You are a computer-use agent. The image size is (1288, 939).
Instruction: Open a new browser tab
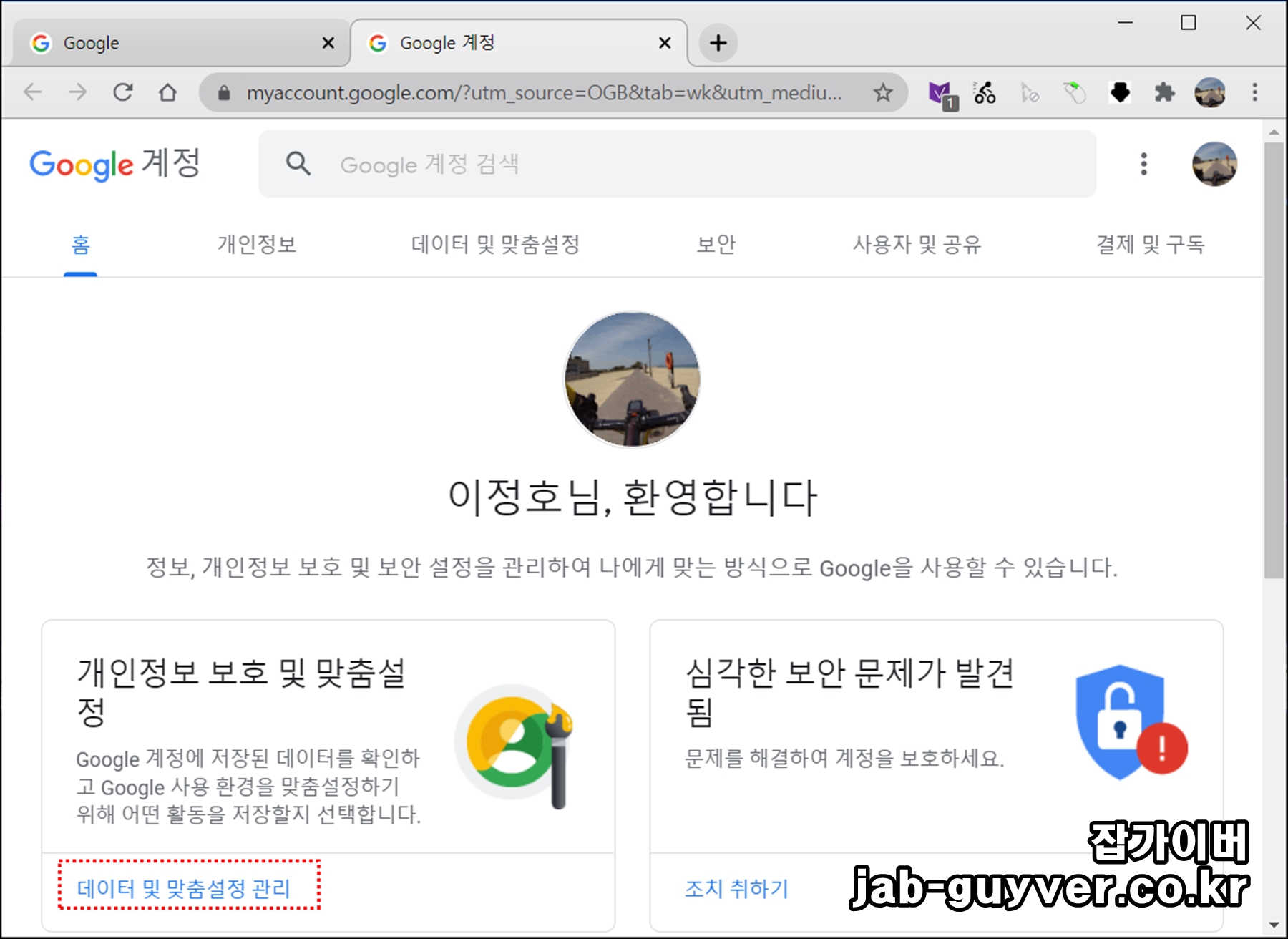coord(718,43)
